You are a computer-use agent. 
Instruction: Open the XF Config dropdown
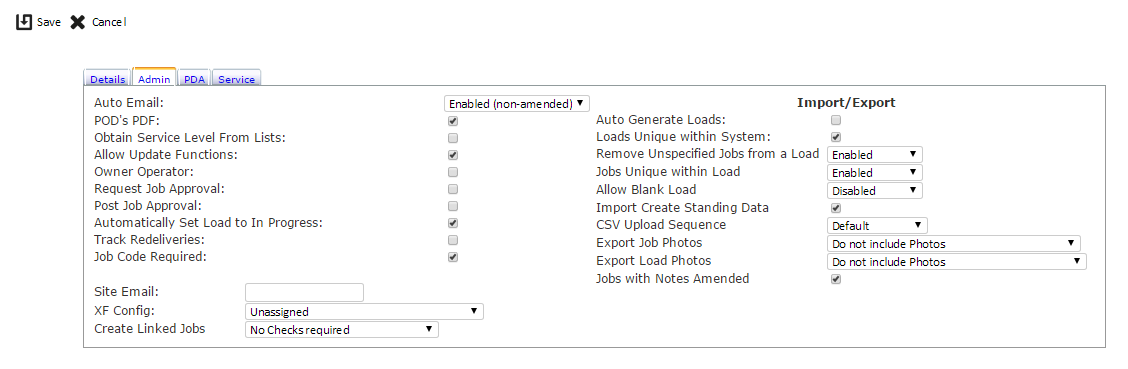(x=365, y=311)
